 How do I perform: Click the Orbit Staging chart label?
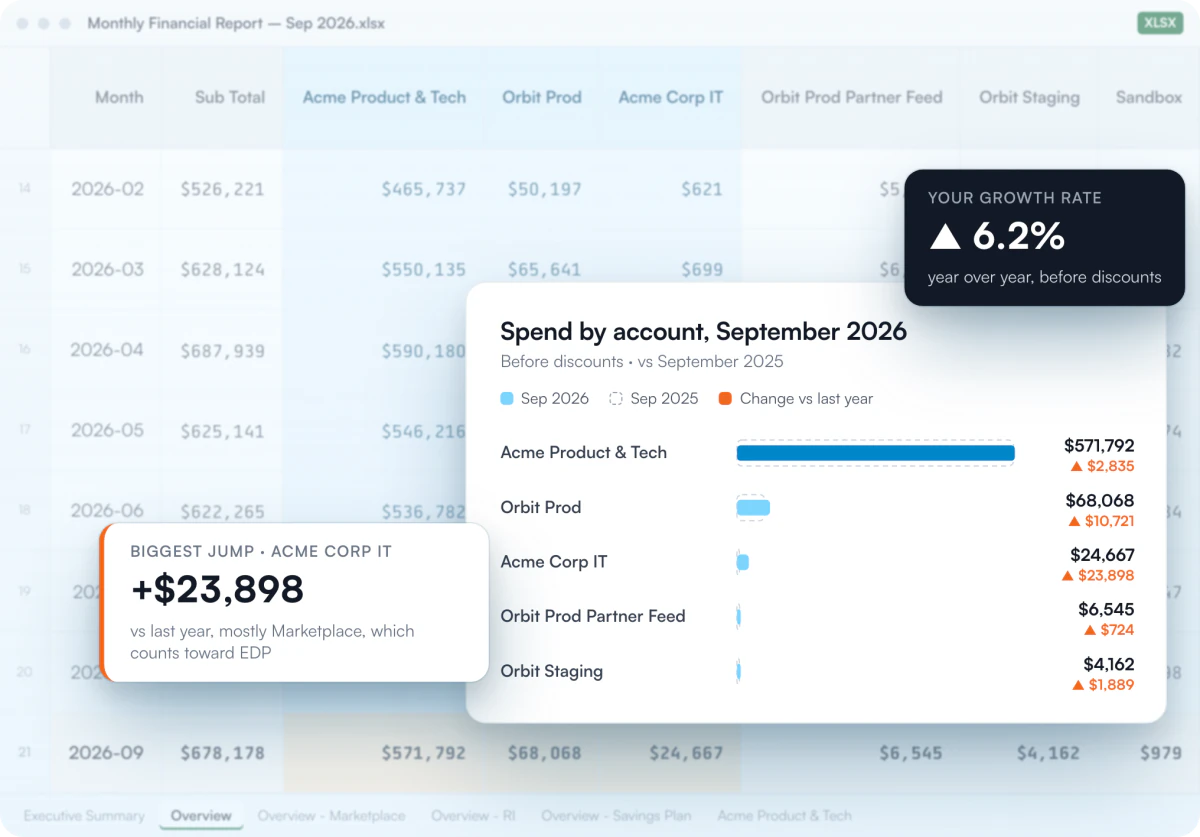(x=551, y=671)
